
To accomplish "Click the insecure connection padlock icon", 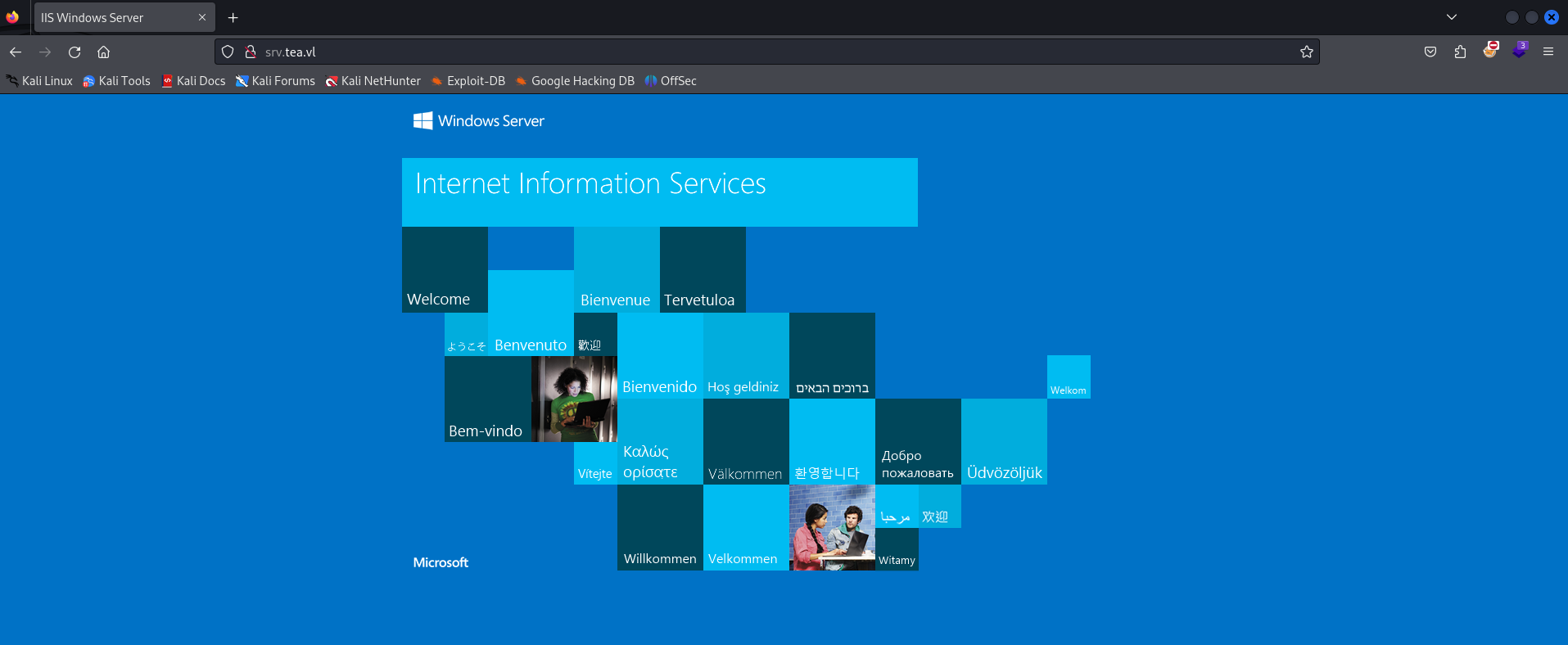I will (x=251, y=52).
